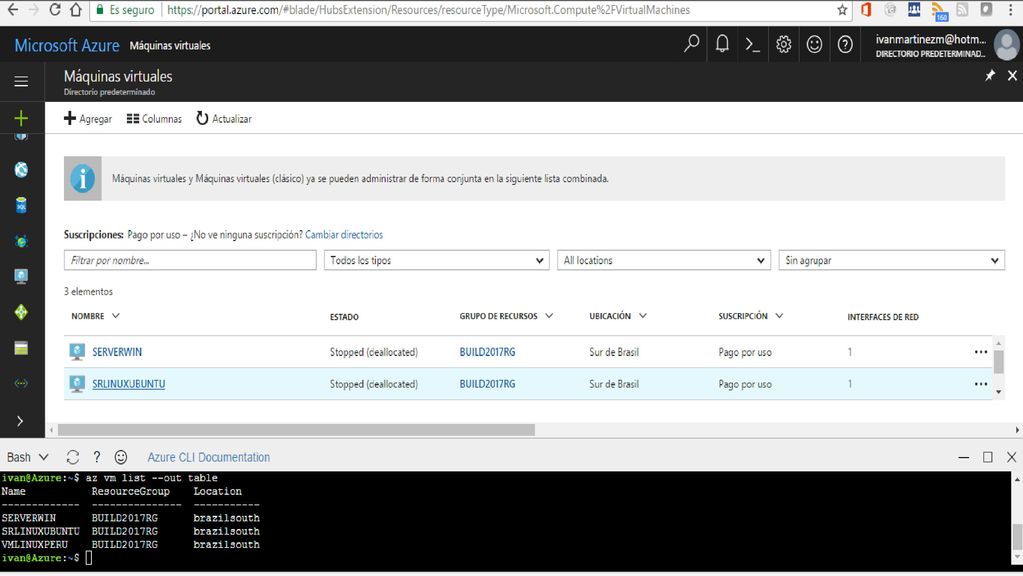Open the Virtual machines monitor sidebar icon
1023x576 pixels.
coord(21,277)
